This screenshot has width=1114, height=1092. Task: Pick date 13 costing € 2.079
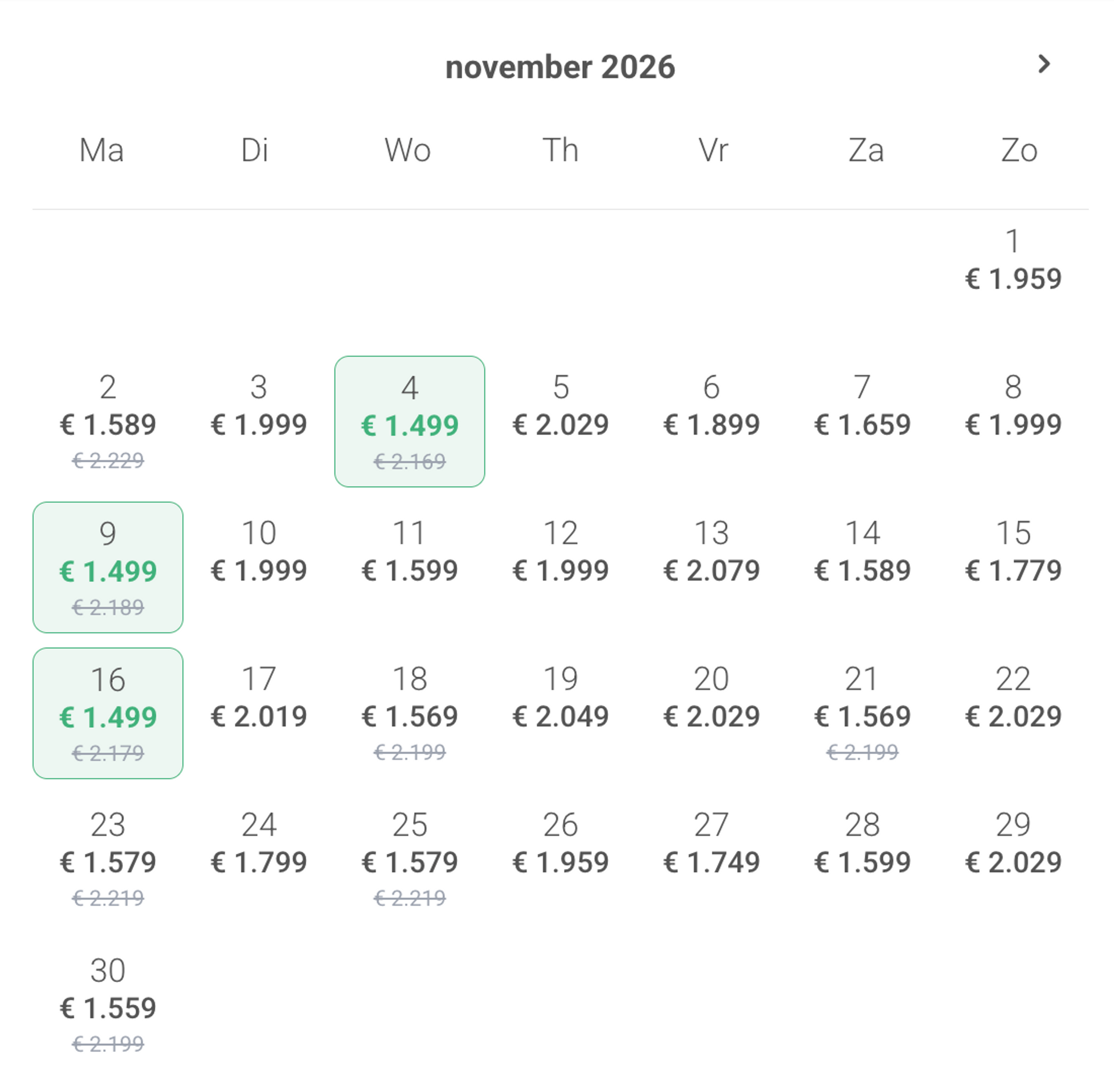[x=712, y=567]
